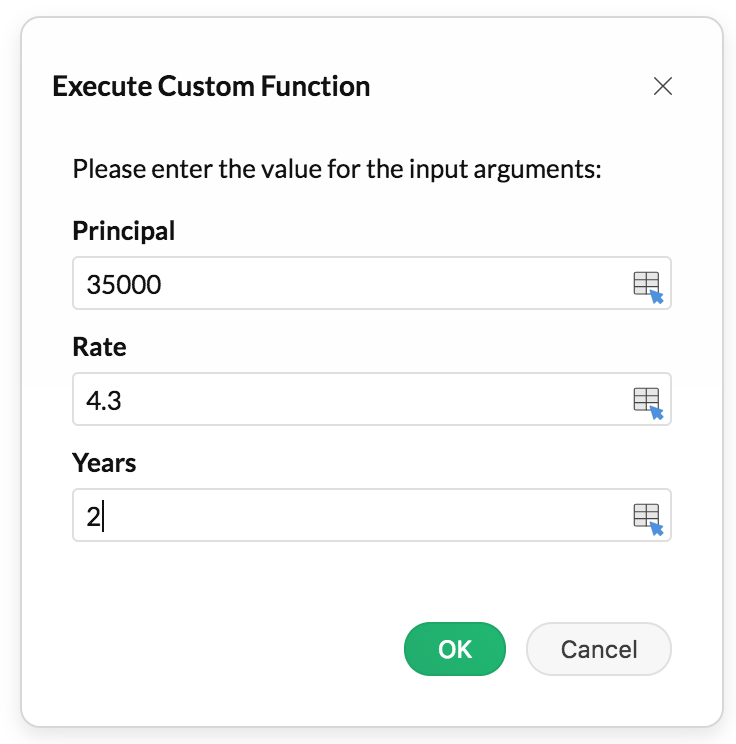Open cell picker for the Principal field
736x744 pixels.
[x=647, y=285]
